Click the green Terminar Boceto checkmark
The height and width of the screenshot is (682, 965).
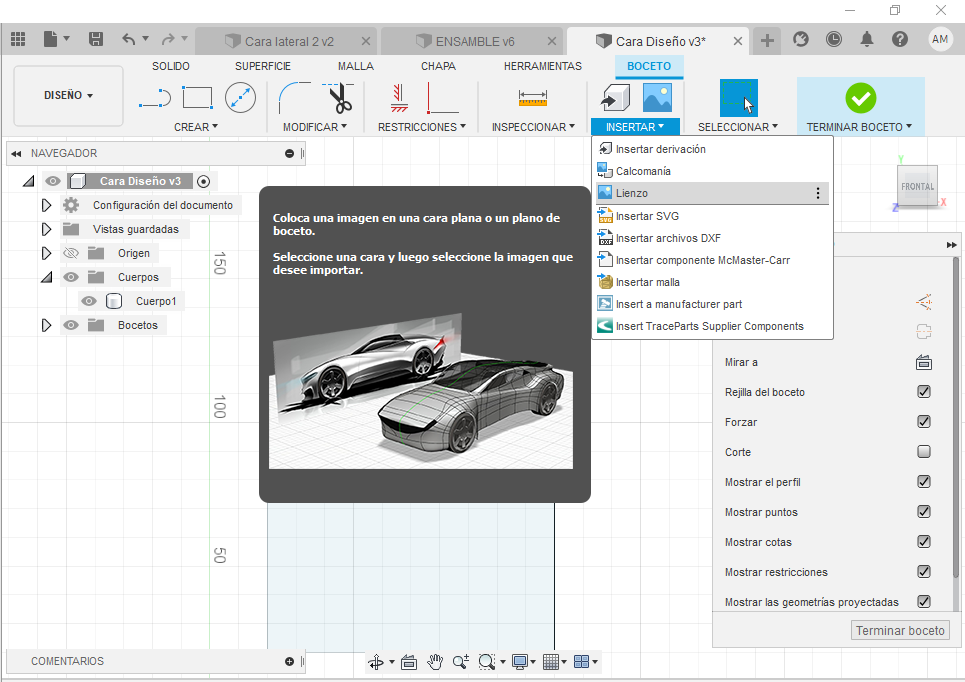point(860,98)
